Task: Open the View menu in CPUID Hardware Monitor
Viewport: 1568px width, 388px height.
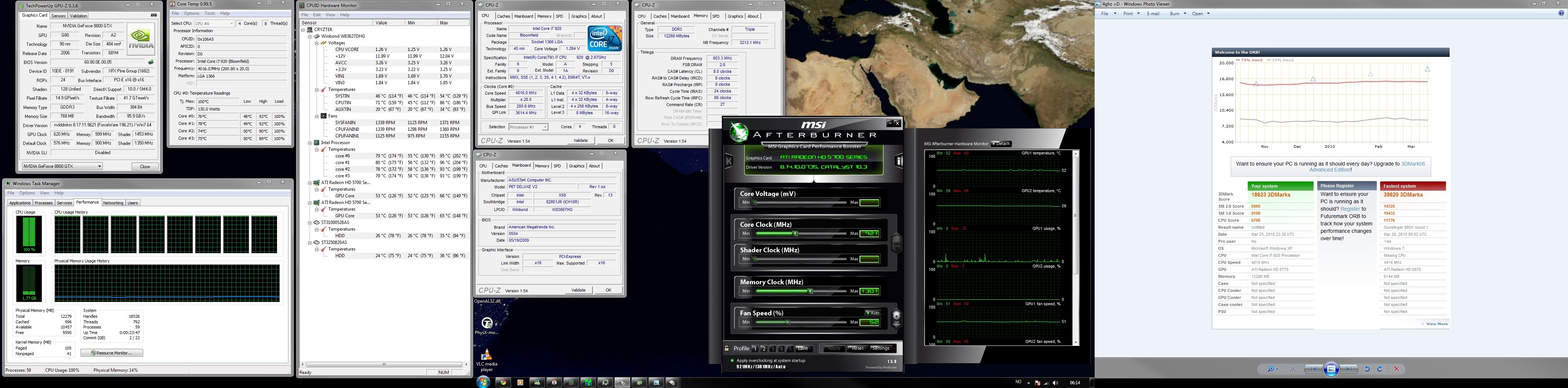Action: (x=331, y=14)
